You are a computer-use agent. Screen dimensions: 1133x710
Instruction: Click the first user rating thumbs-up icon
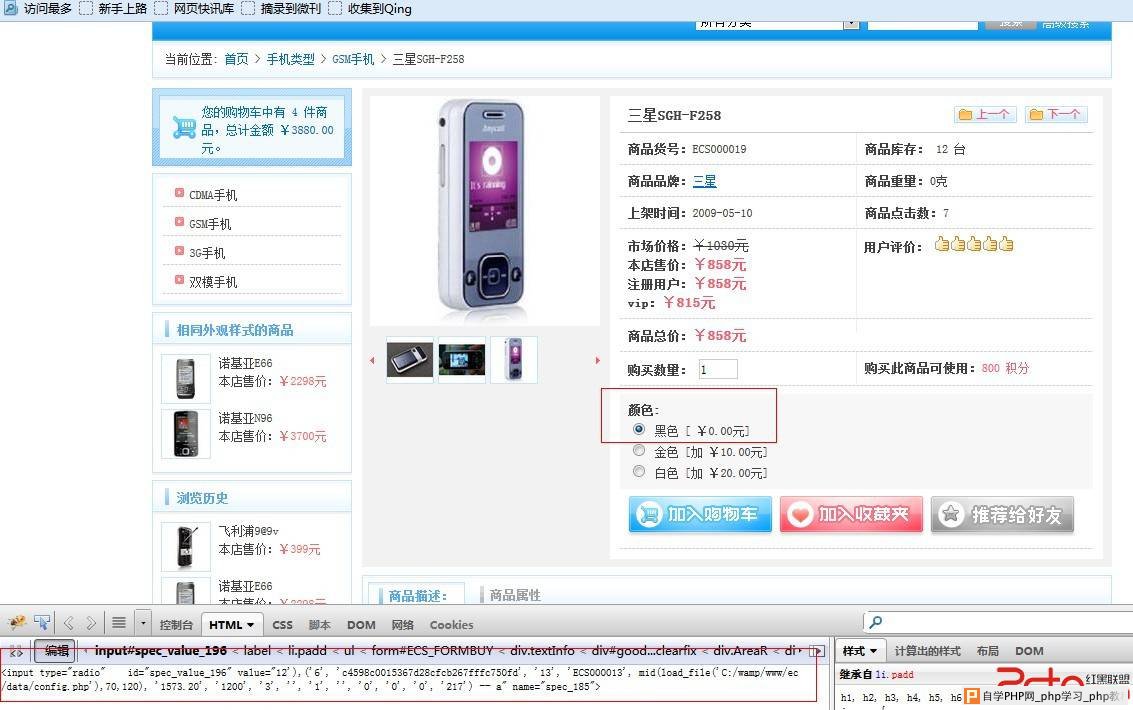(942, 244)
